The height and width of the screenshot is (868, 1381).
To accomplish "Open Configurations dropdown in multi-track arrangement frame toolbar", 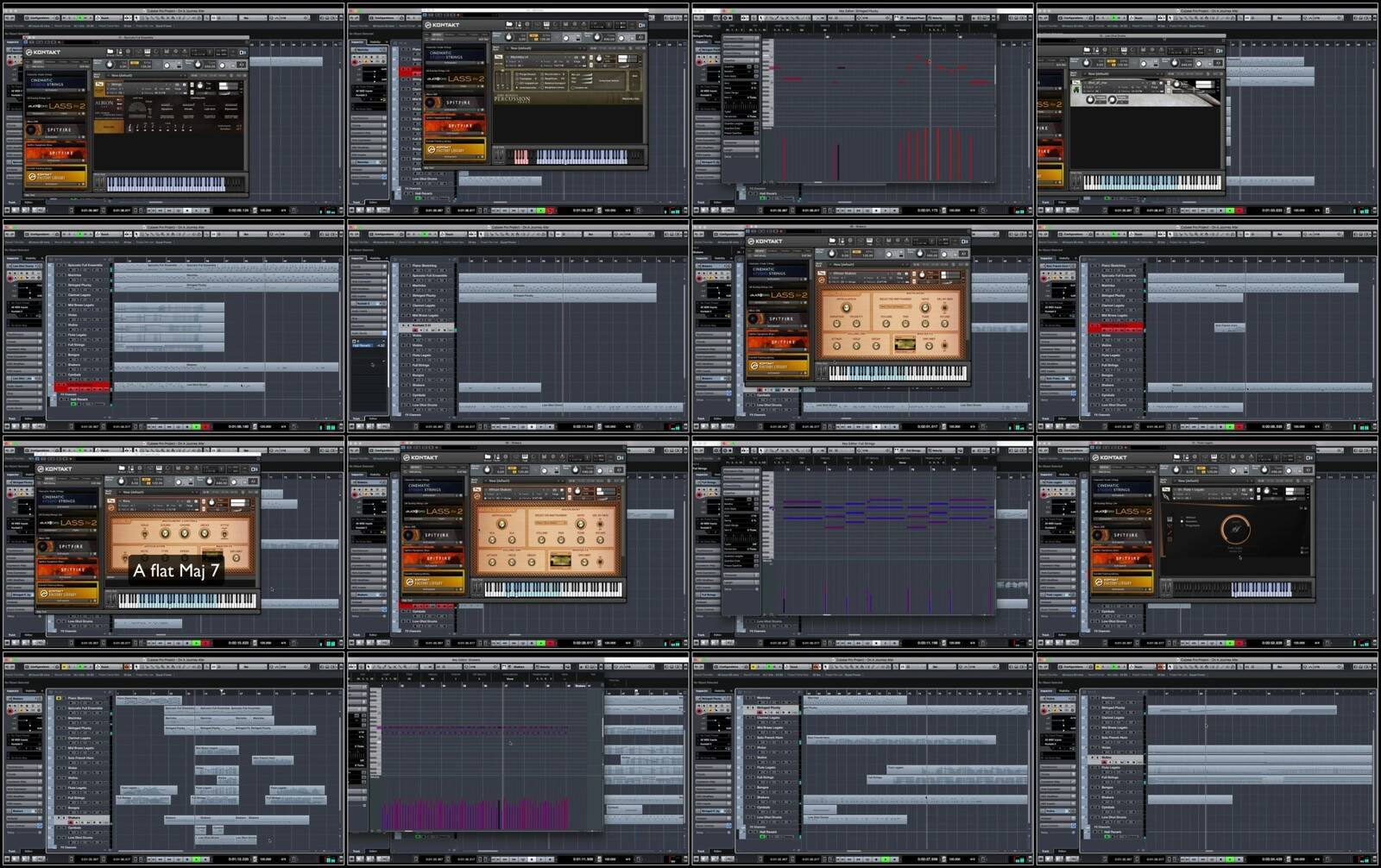I will point(40,667).
